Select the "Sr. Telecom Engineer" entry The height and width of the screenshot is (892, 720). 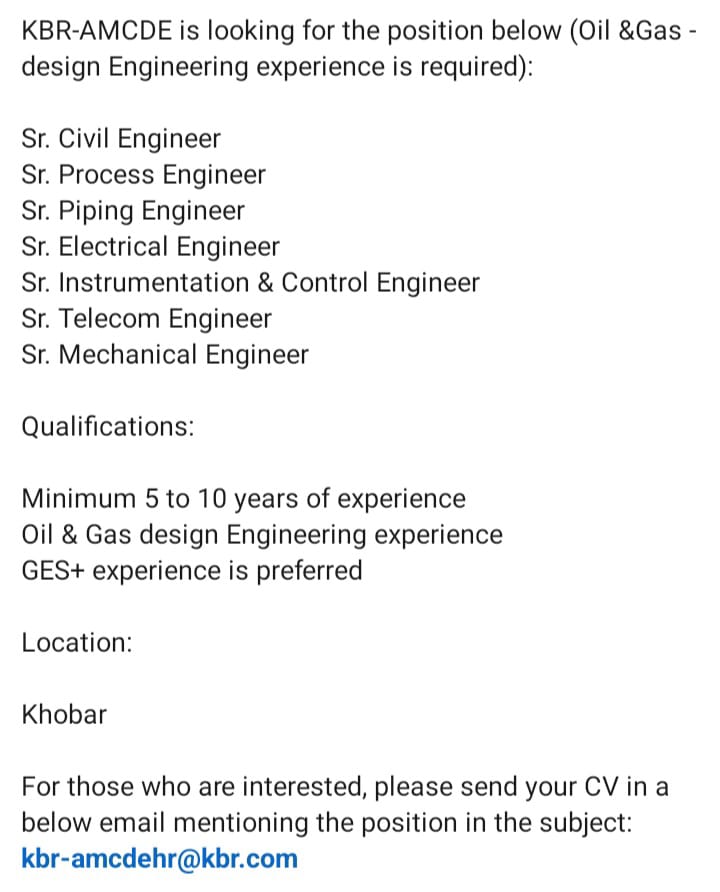tap(146, 319)
